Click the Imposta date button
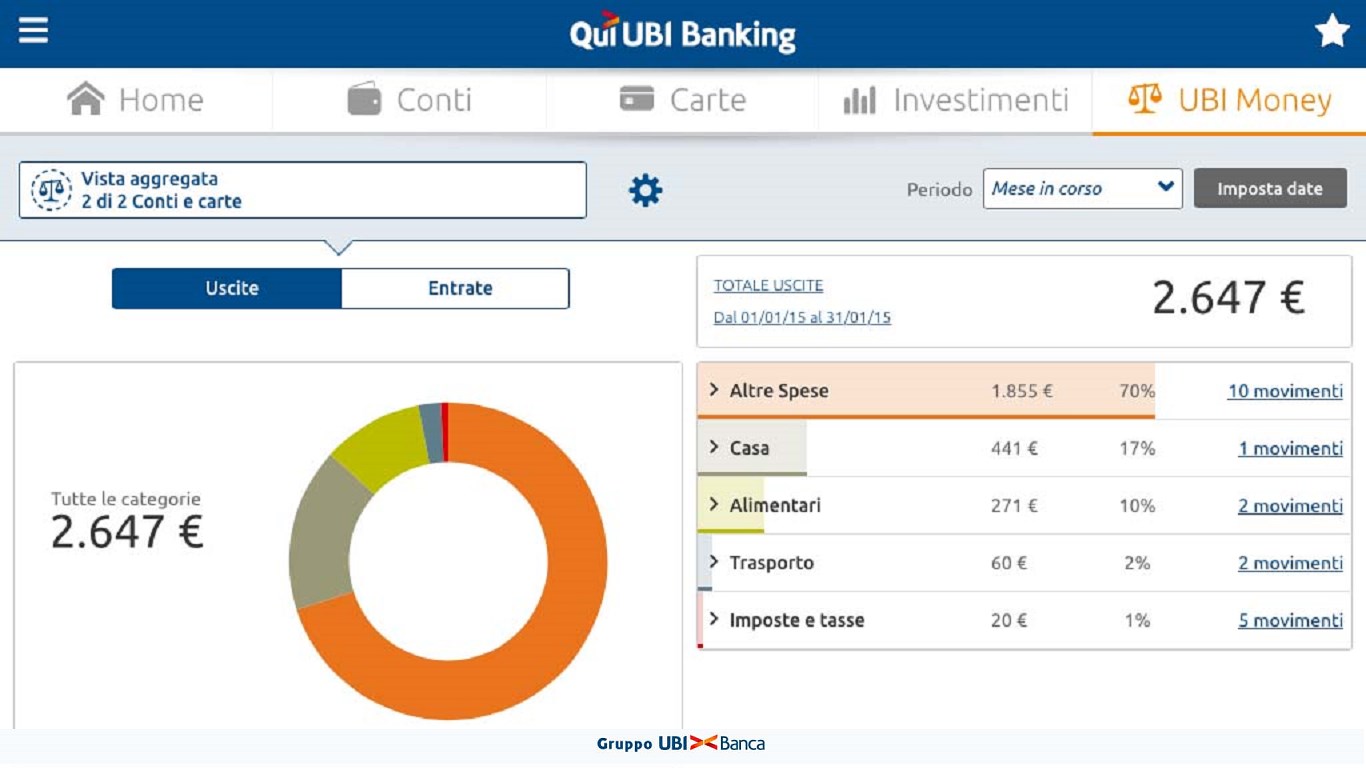The image size is (1366, 768). tap(1270, 189)
